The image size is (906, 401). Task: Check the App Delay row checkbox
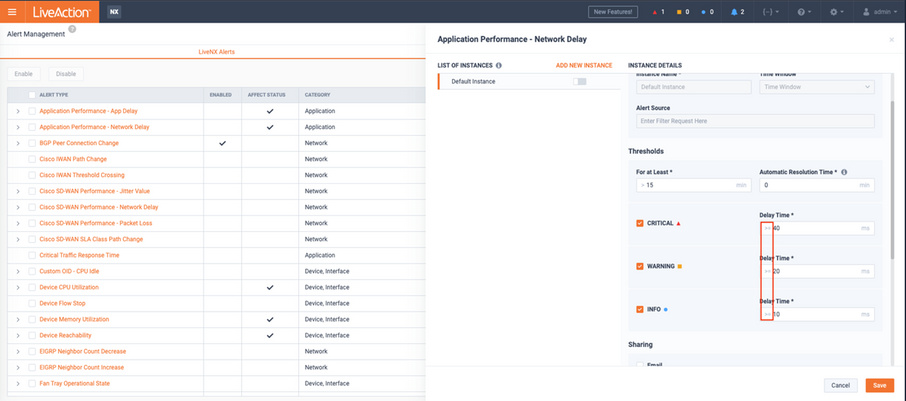[32, 111]
